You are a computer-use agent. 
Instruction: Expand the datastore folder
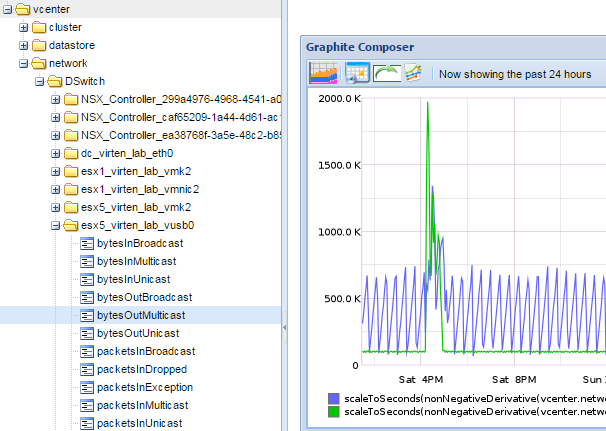24,45
